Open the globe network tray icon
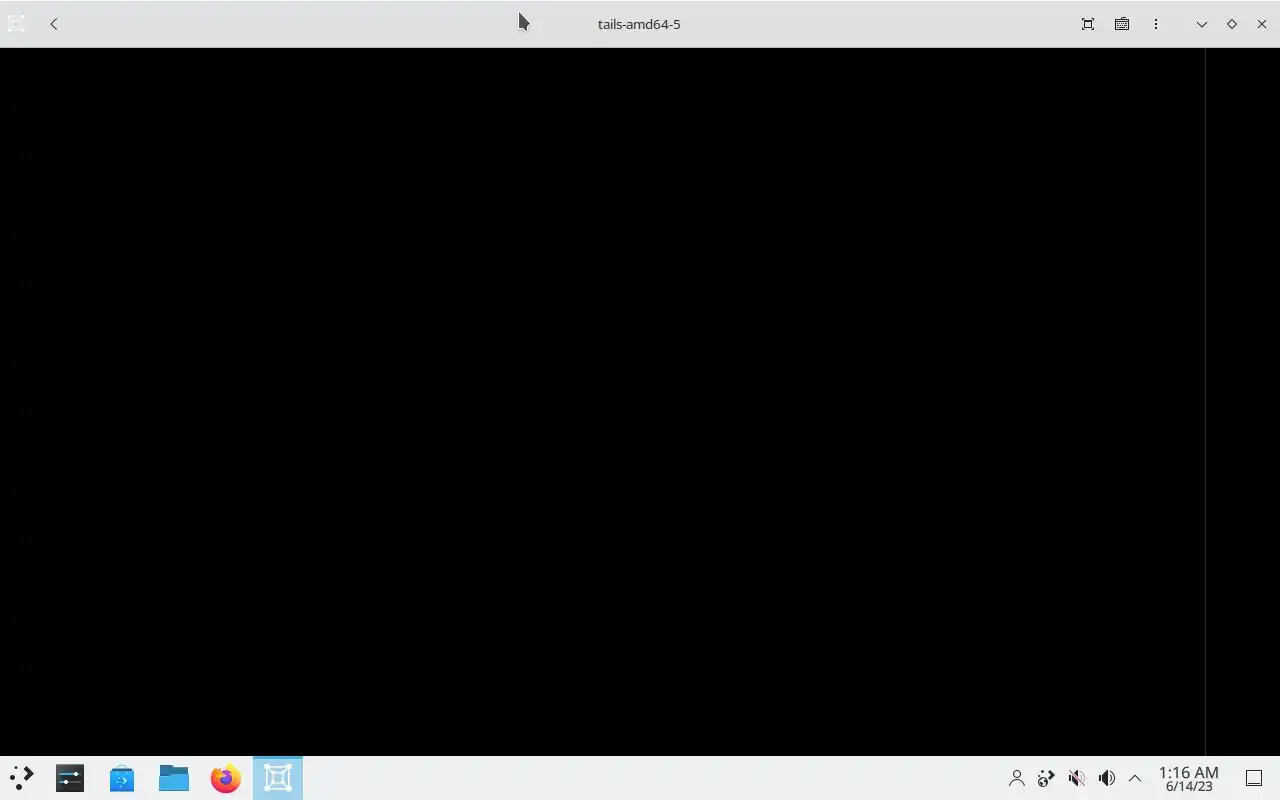The width and height of the screenshot is (1280, 800). (1046, 778)
